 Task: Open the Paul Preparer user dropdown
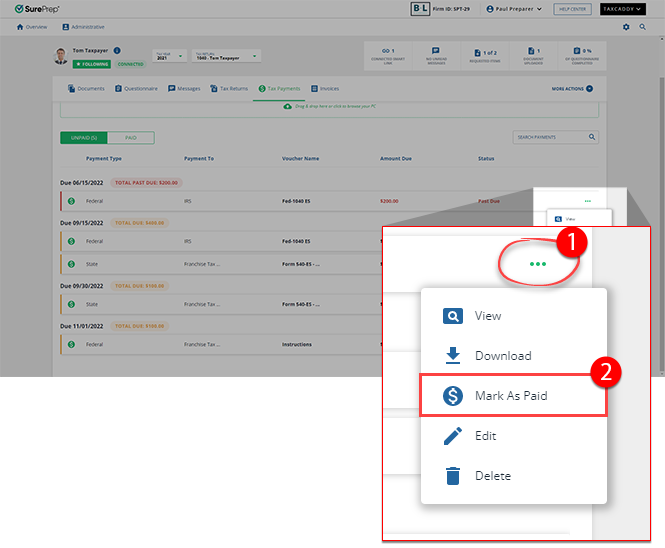click(x=514, y=9)
